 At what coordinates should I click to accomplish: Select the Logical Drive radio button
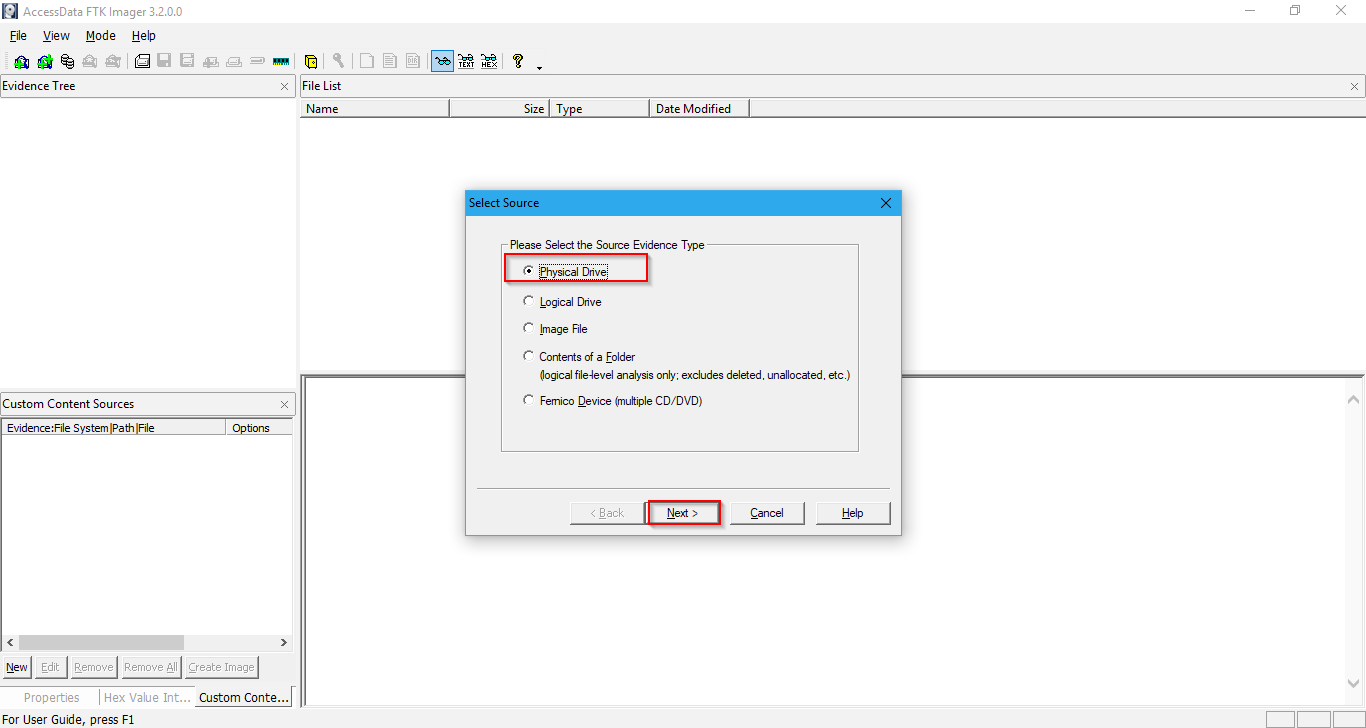(x=529, y=301)
